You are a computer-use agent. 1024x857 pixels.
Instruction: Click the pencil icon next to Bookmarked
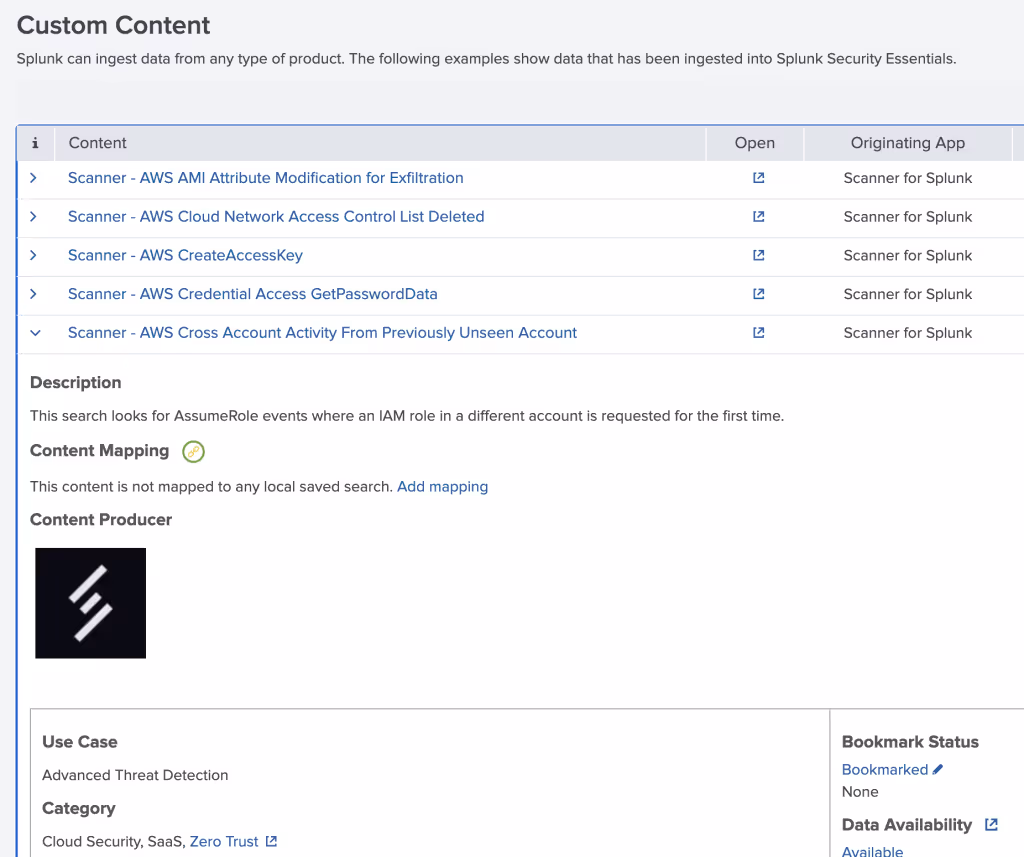[934, 769]
